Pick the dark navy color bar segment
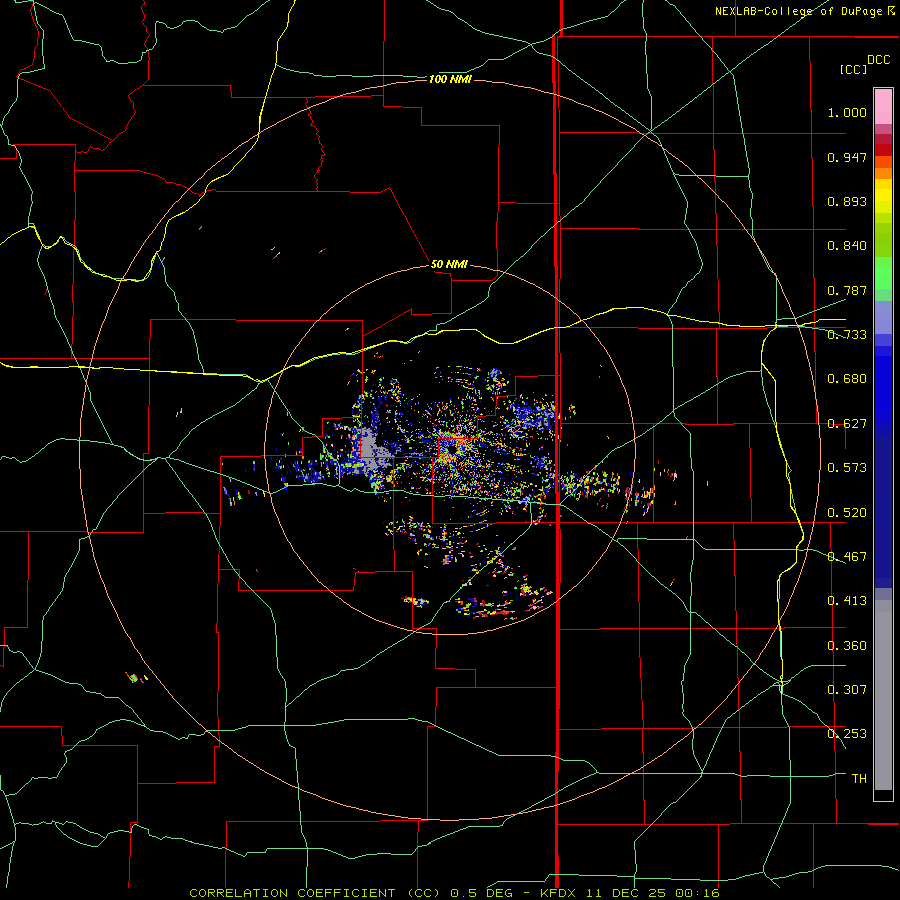This screenshot has width=900, height=900. (x=883, y=505)
